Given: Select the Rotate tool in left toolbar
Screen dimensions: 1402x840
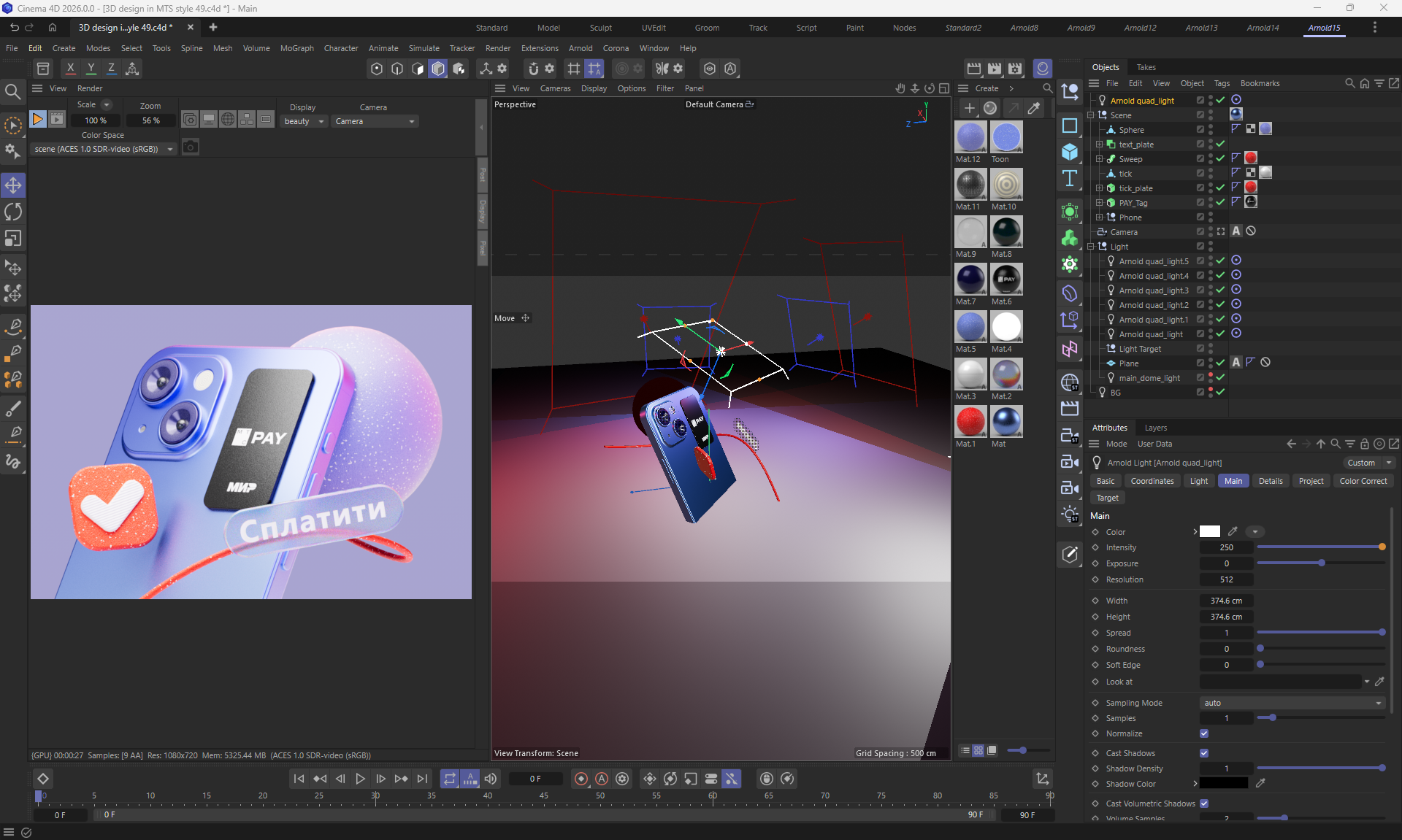Looking at the screenshot, I should pos(13,212).
